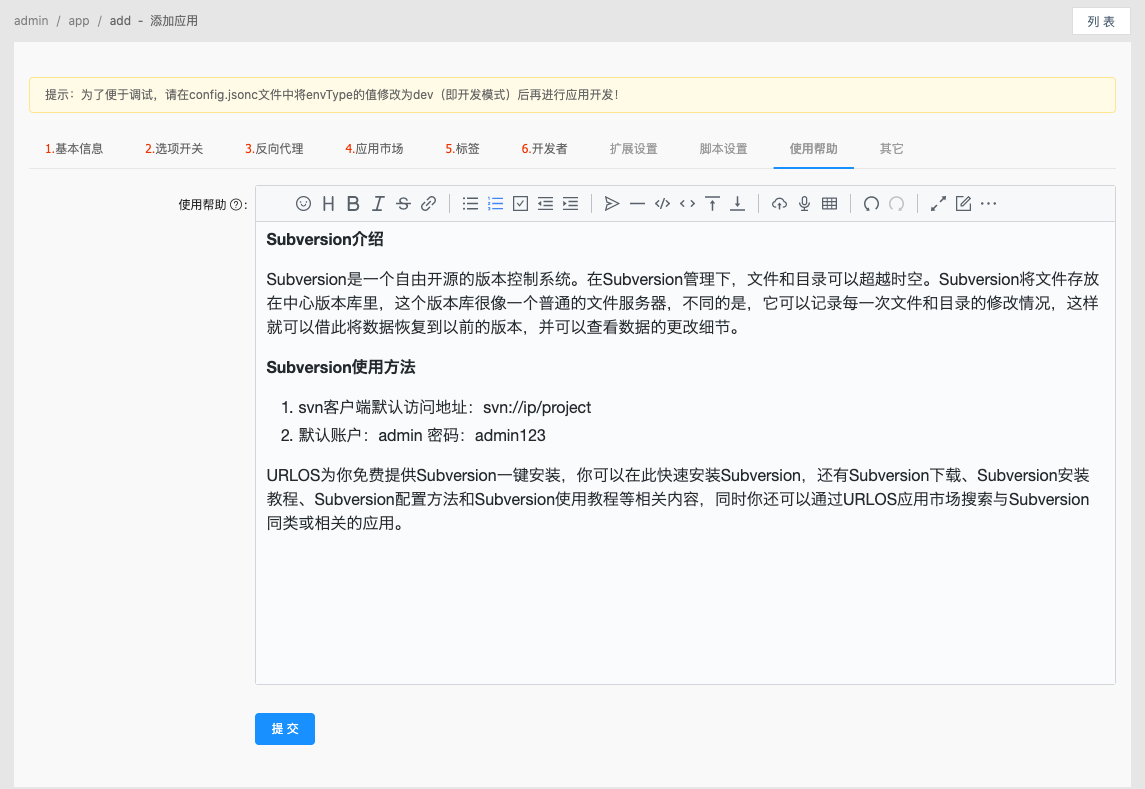1145x789 pixels.
Task: Open the more options ellipsis menu
Action: pos(988,204)
